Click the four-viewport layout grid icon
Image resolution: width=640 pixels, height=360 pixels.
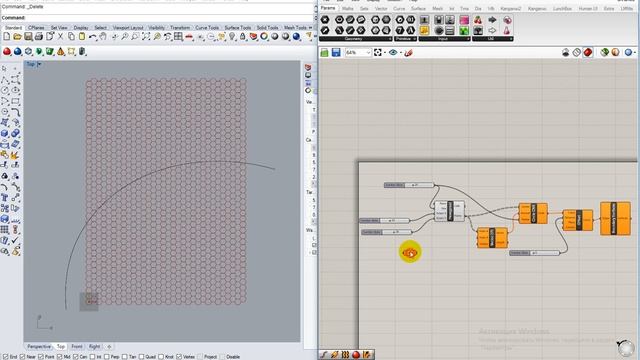pos(178,37)
